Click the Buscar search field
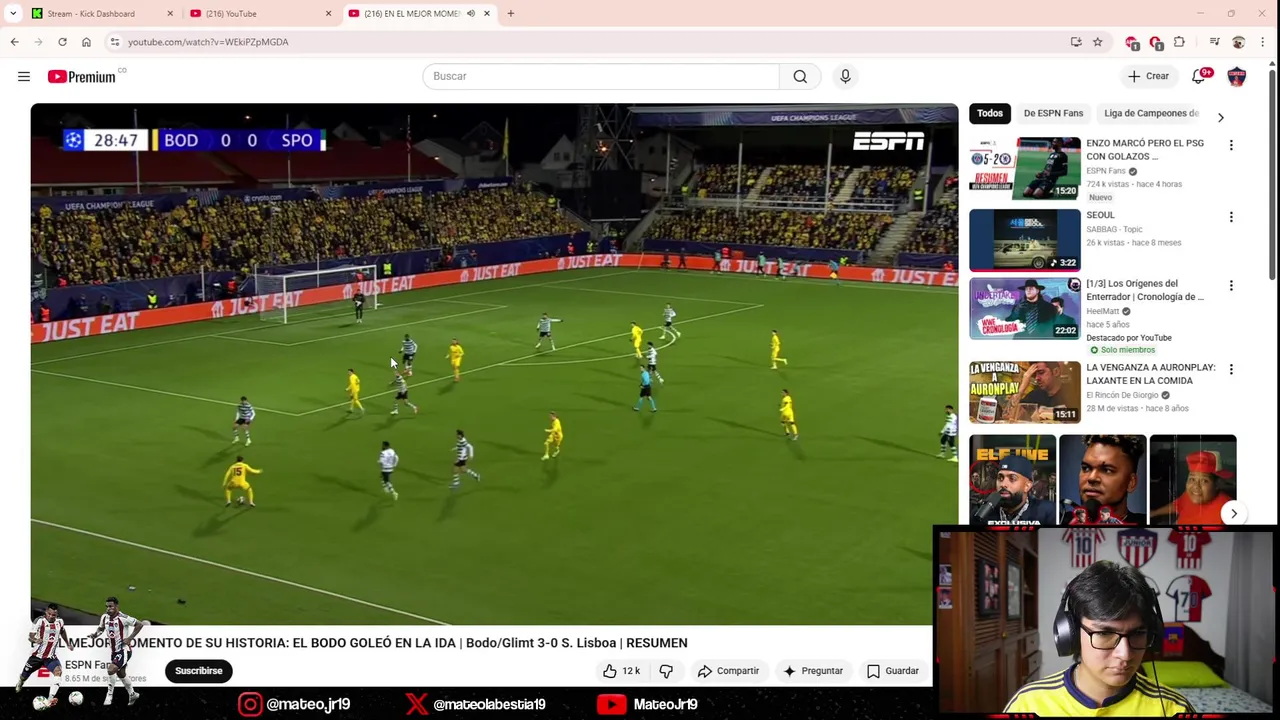This screenshot has width=1280, height=720. tap(601, 76)
